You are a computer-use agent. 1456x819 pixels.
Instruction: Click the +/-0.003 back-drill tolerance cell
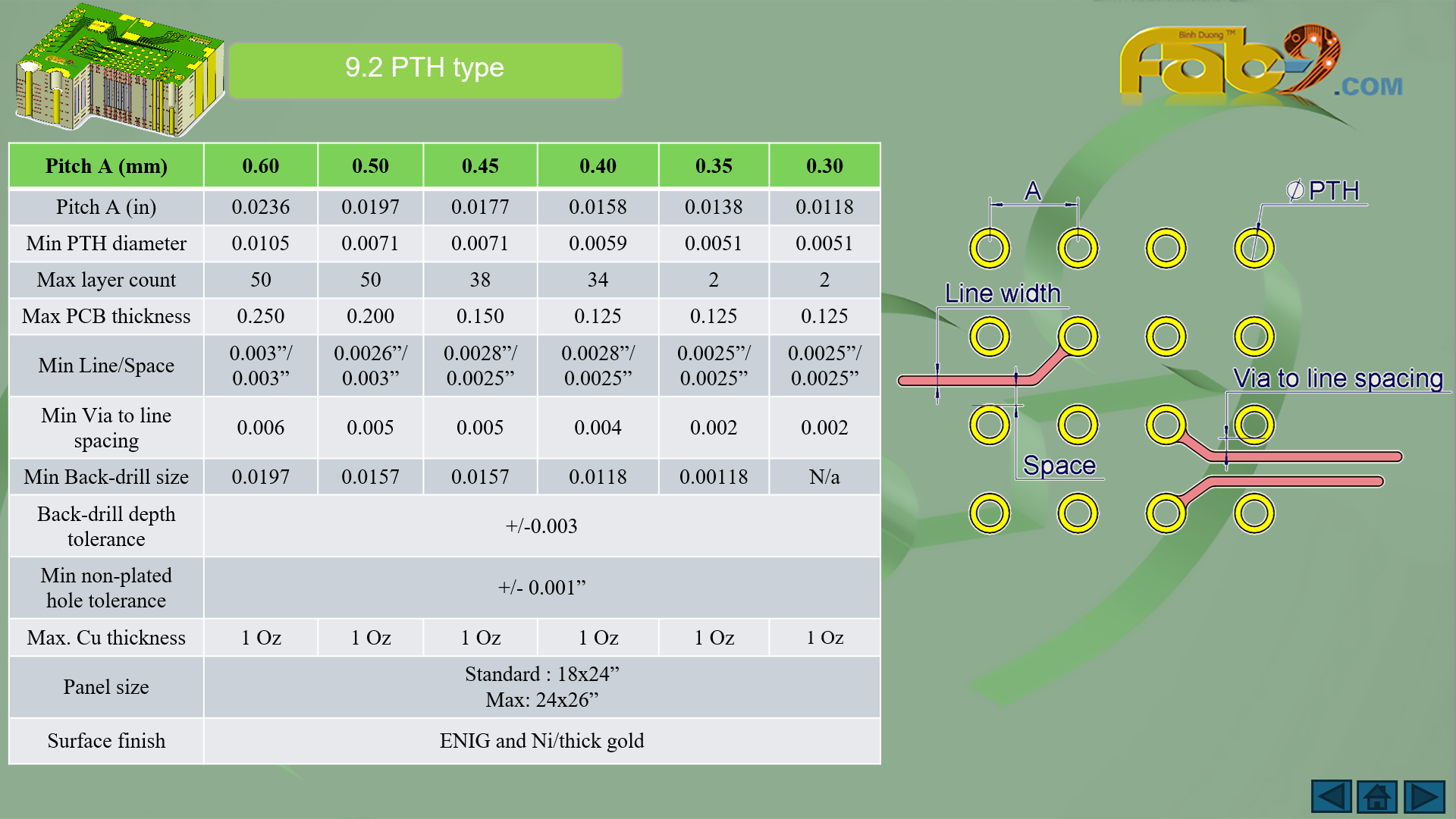coord(541,526)
